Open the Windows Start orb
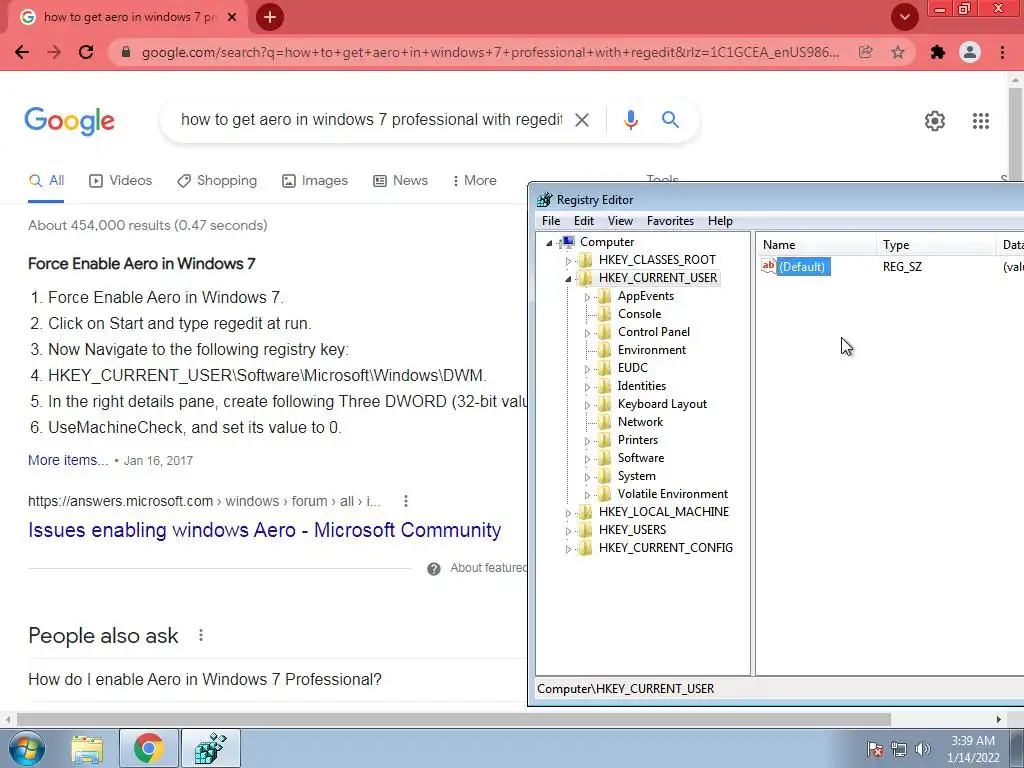Image resolution: width=1024 pixels, height=768 pixels. point(25,748)
